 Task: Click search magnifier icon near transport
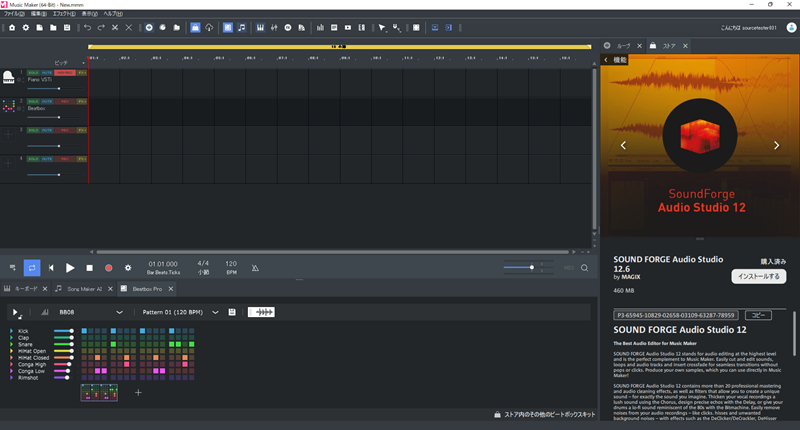[585, 268]
